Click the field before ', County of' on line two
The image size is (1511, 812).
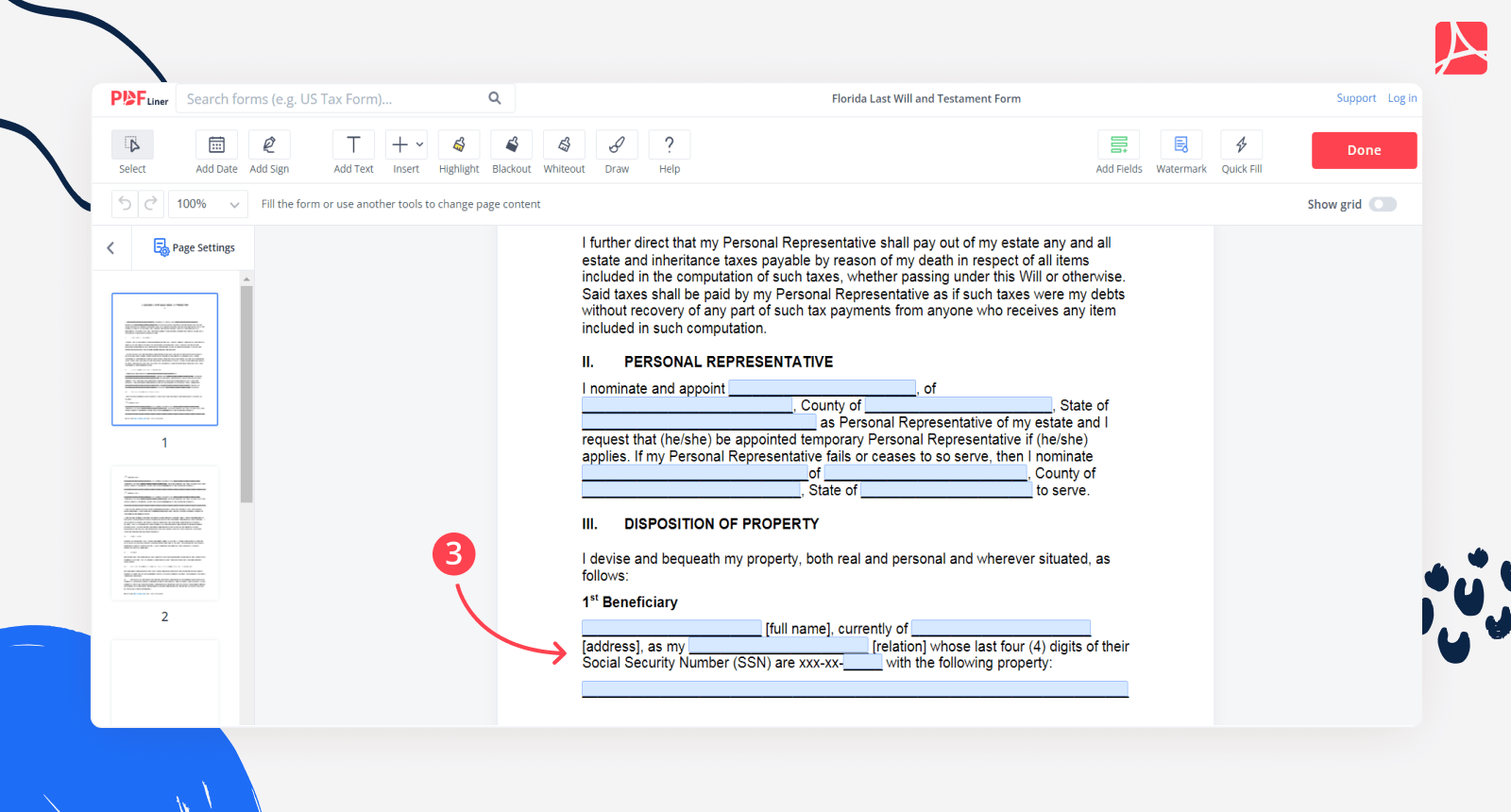688,405
